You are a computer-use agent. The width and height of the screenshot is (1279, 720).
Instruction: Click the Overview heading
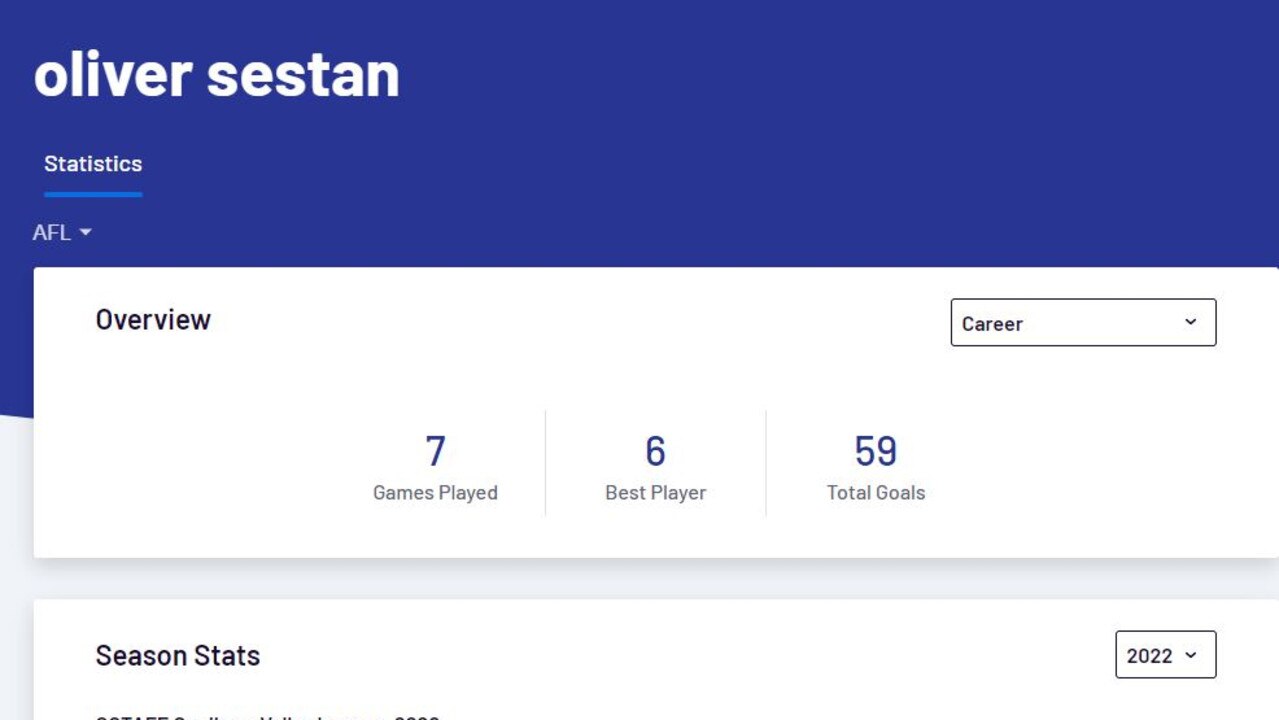coord(153,320)
